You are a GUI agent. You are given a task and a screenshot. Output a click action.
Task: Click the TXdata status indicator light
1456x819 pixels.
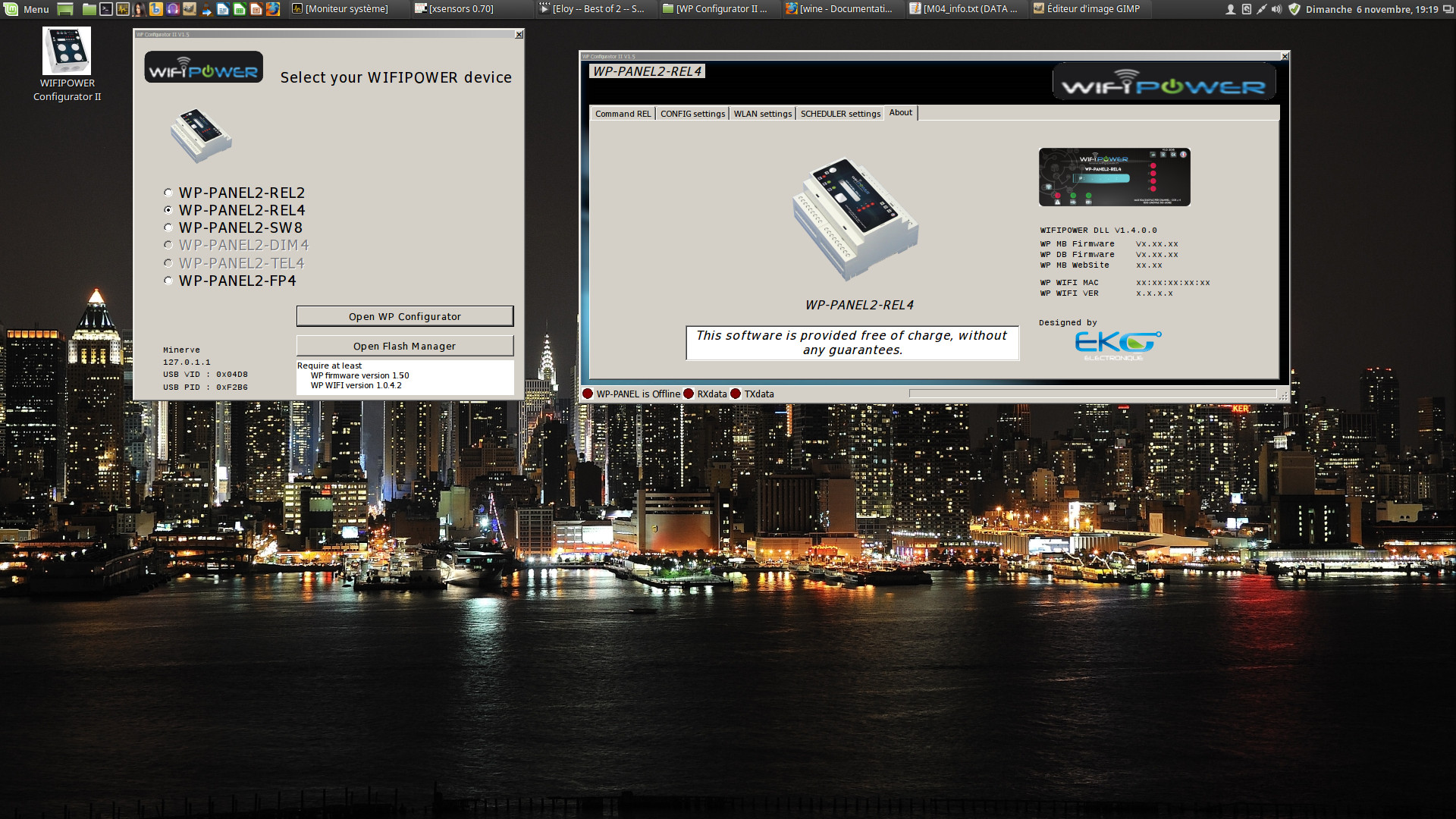pos(735,394)
